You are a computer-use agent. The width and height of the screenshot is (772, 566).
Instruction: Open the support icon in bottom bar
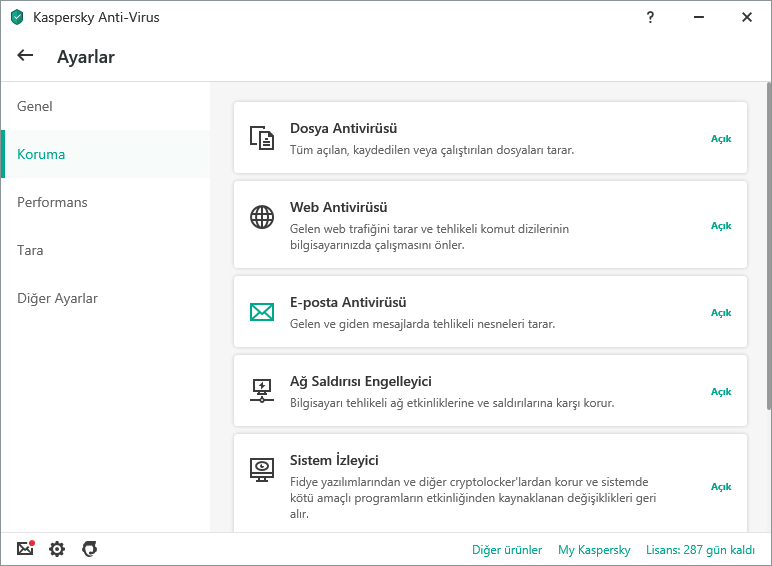pyautogui.click(x=90, y=549)
